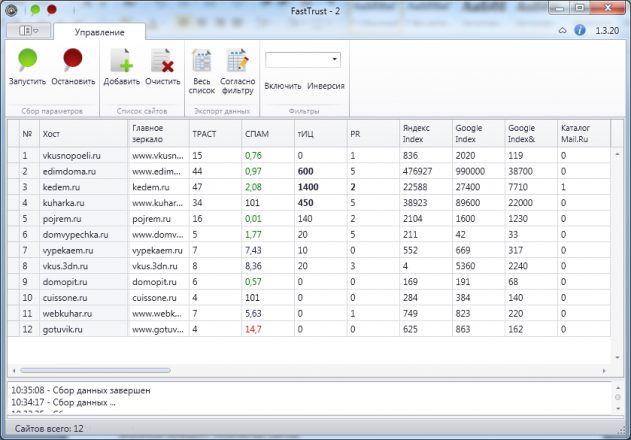Click small green circle in title bar
Screen dimensions: 631x440
pos(35,10)
